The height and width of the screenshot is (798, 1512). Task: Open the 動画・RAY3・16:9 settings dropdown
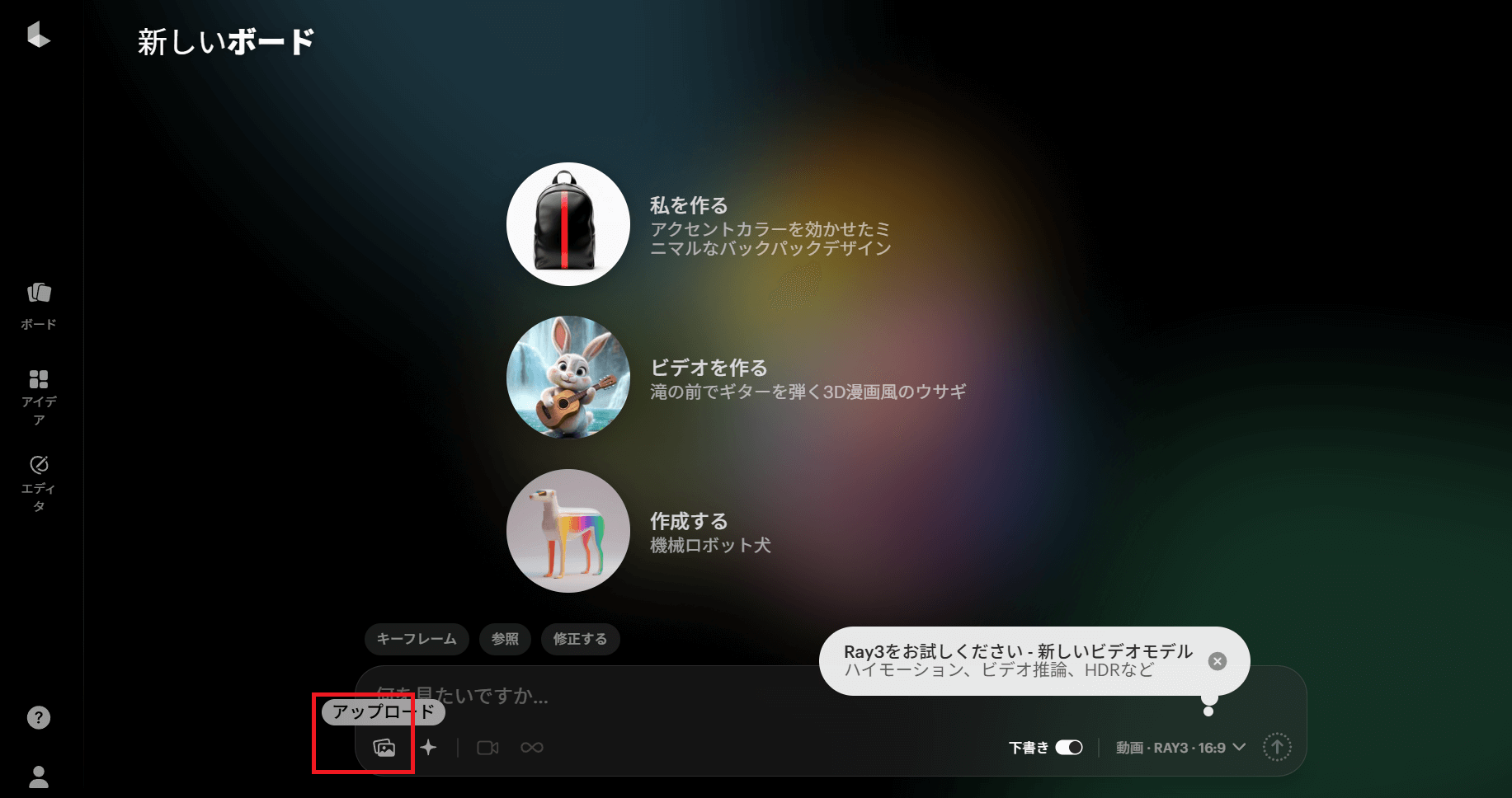(x=1178, y=747)
